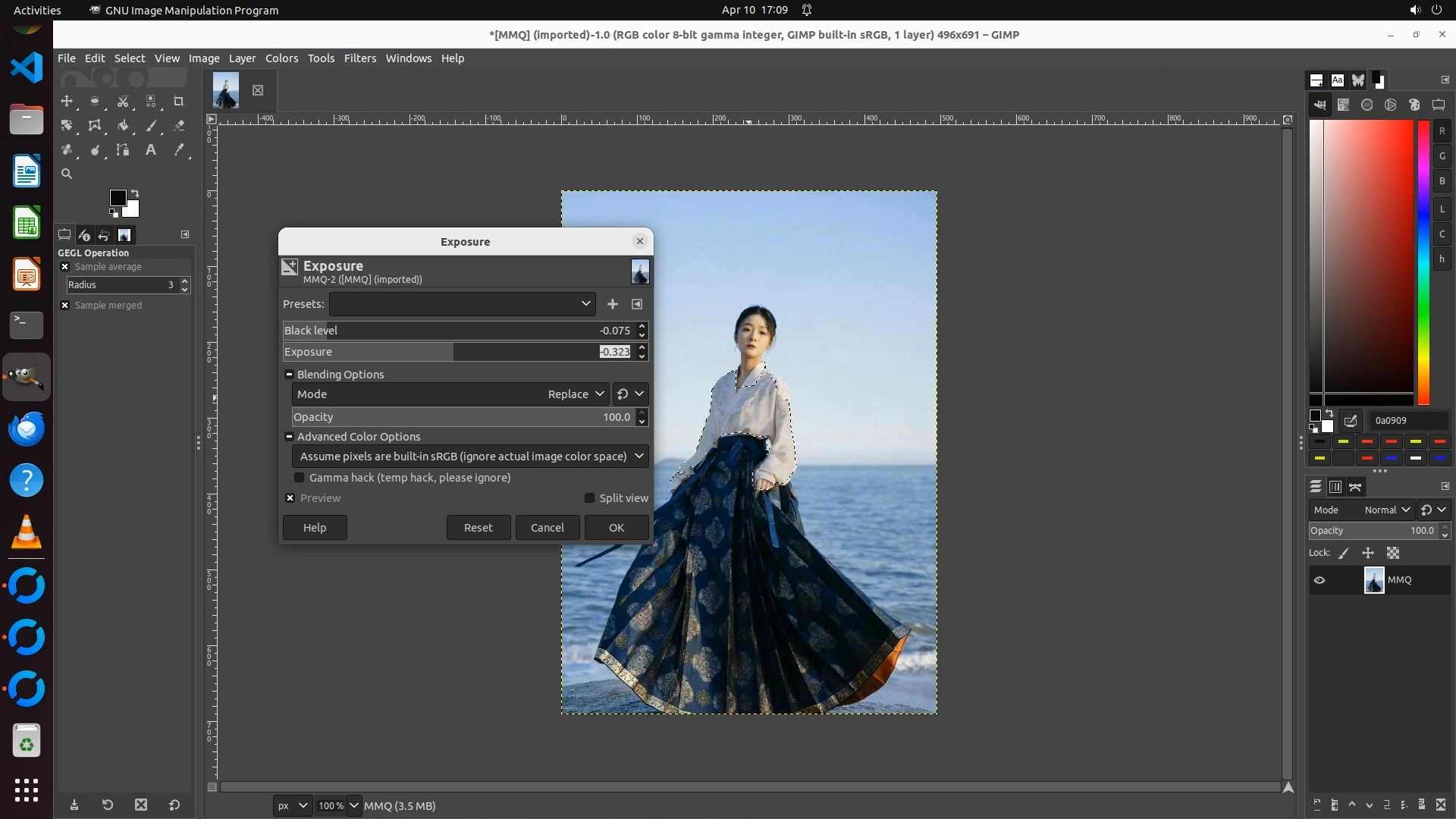Choose the Eraser tool
1456x819 pixels.
tap(179, 125)
